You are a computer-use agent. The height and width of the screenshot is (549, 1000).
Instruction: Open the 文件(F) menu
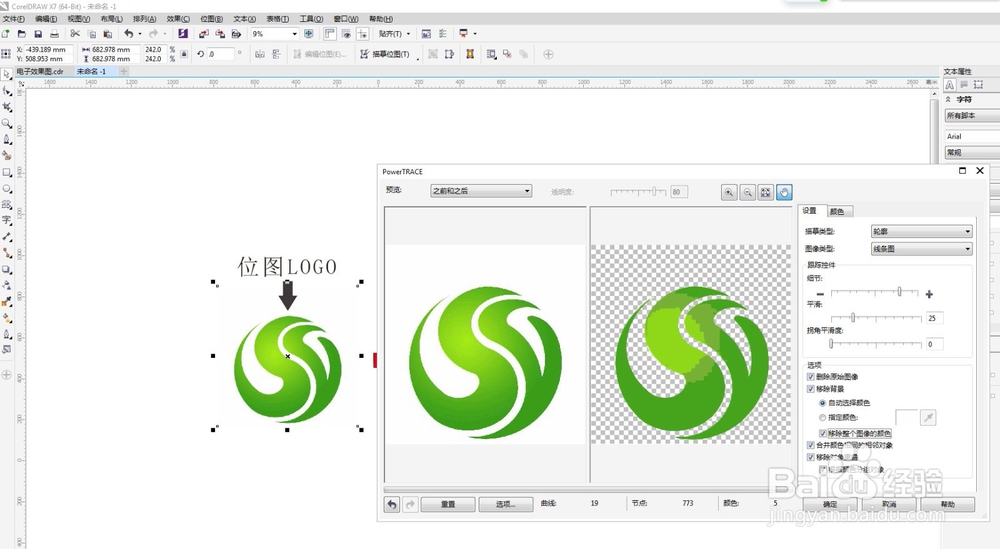pos(13,19)
